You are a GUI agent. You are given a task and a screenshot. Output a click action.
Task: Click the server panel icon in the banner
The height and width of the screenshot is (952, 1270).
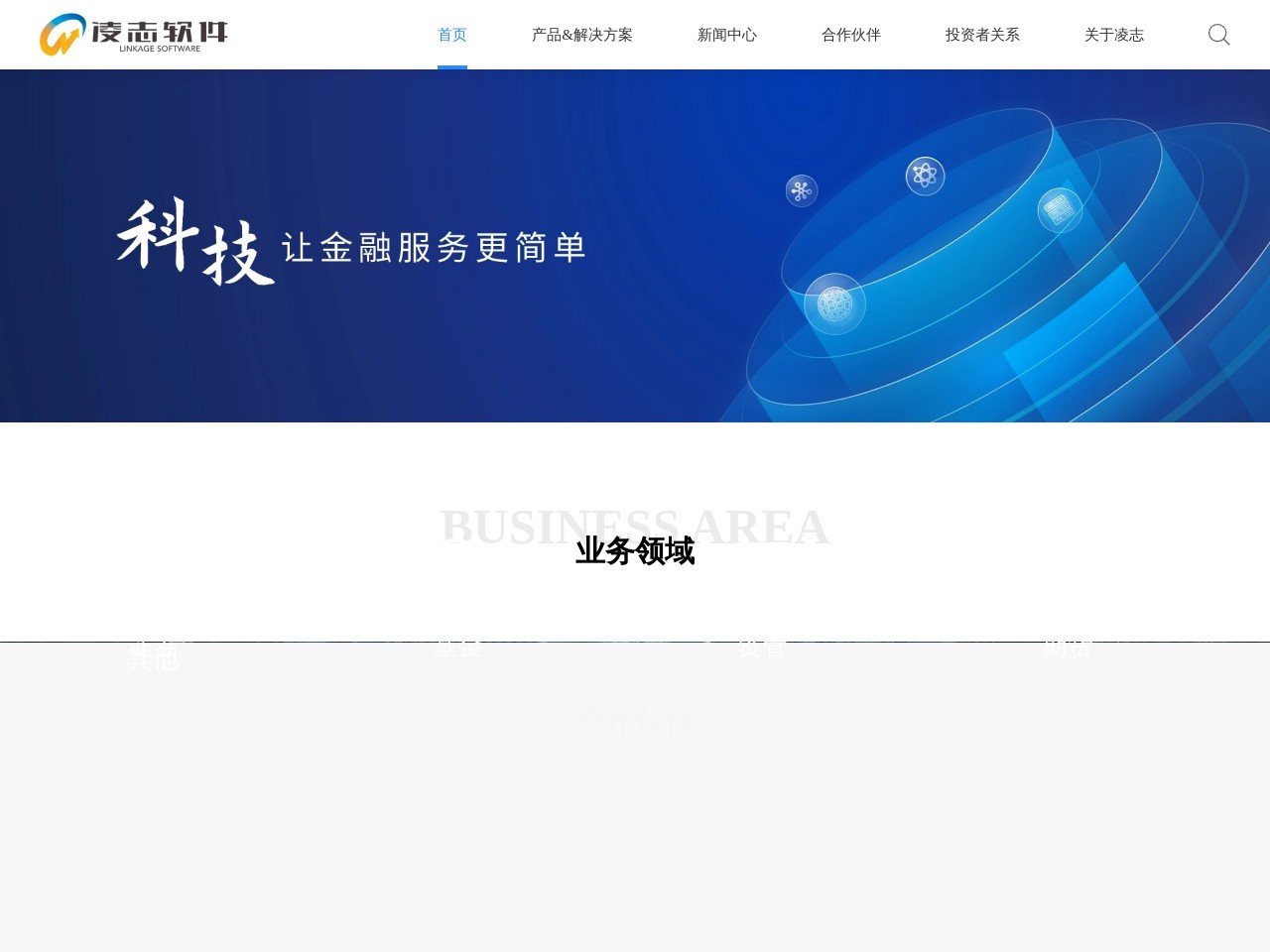pyautogui.click(x=1060, y=210)
